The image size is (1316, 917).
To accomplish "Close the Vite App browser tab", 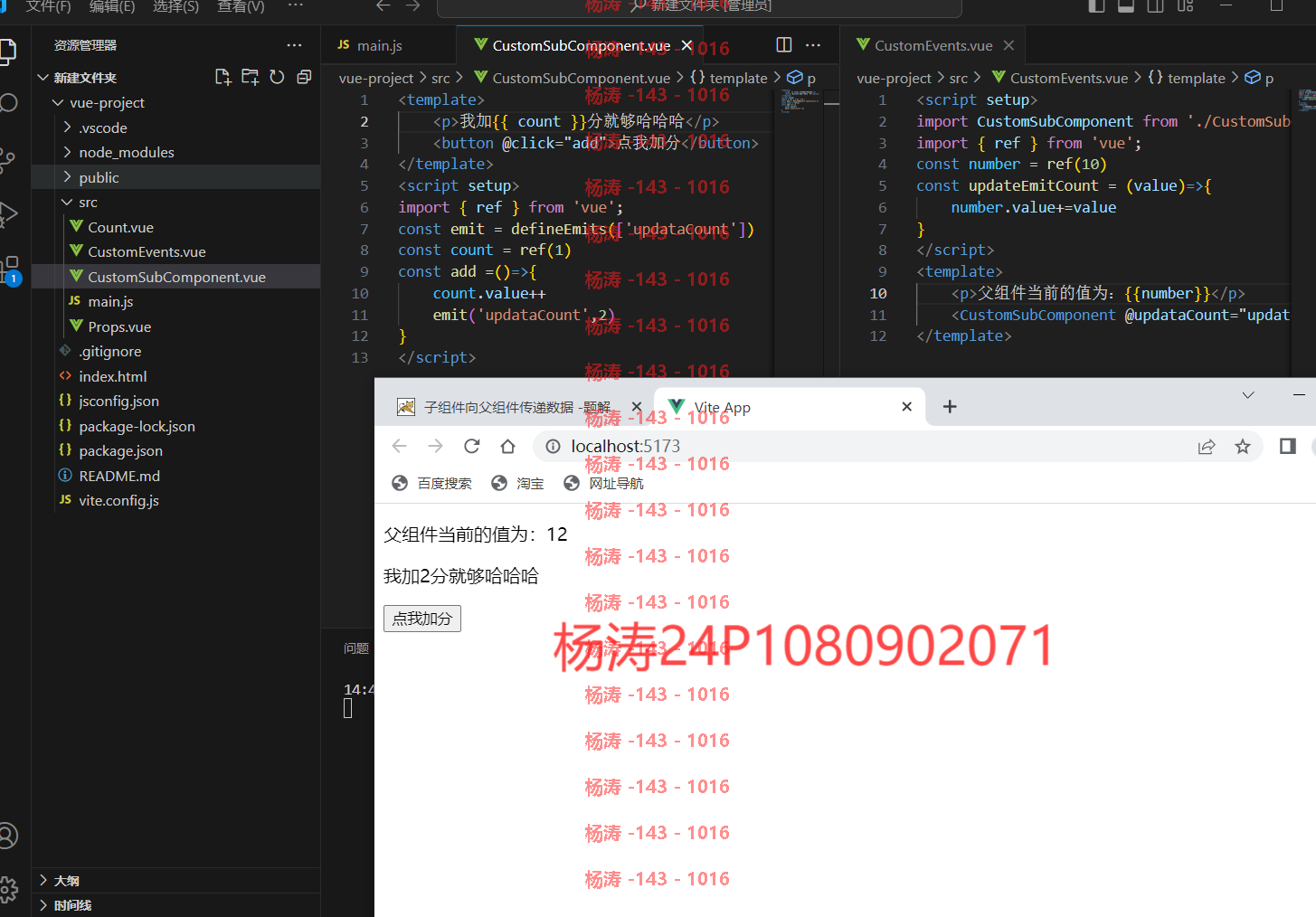I will tap(906, 407).
